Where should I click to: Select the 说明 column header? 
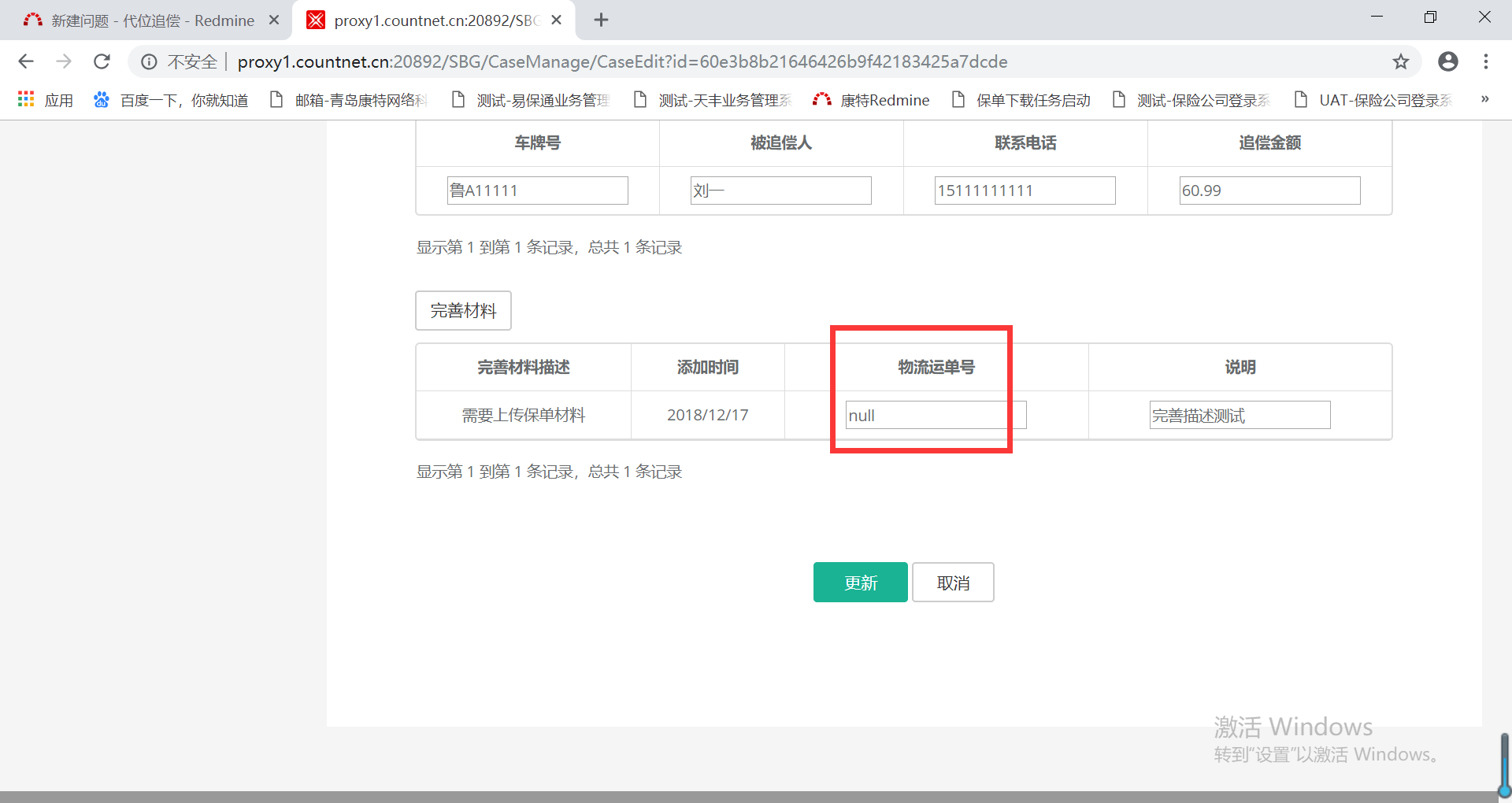pyautogui.click(x=1240, y=368)
